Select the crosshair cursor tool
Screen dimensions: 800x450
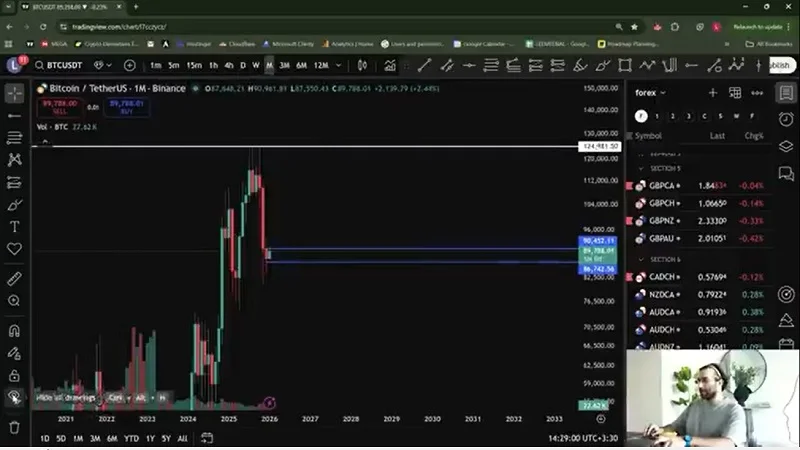(x=14, y=93)
